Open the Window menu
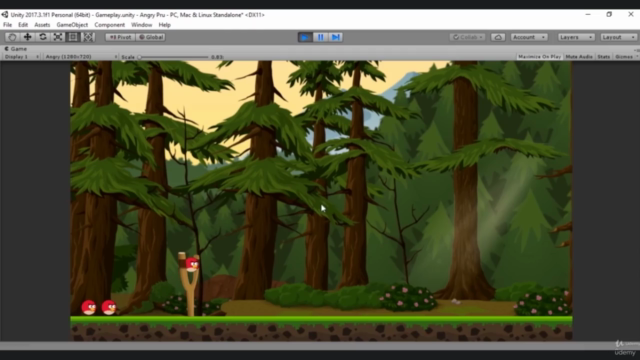Image resolution: width=640 pixels, height=360 pixels. pos(142,25)
